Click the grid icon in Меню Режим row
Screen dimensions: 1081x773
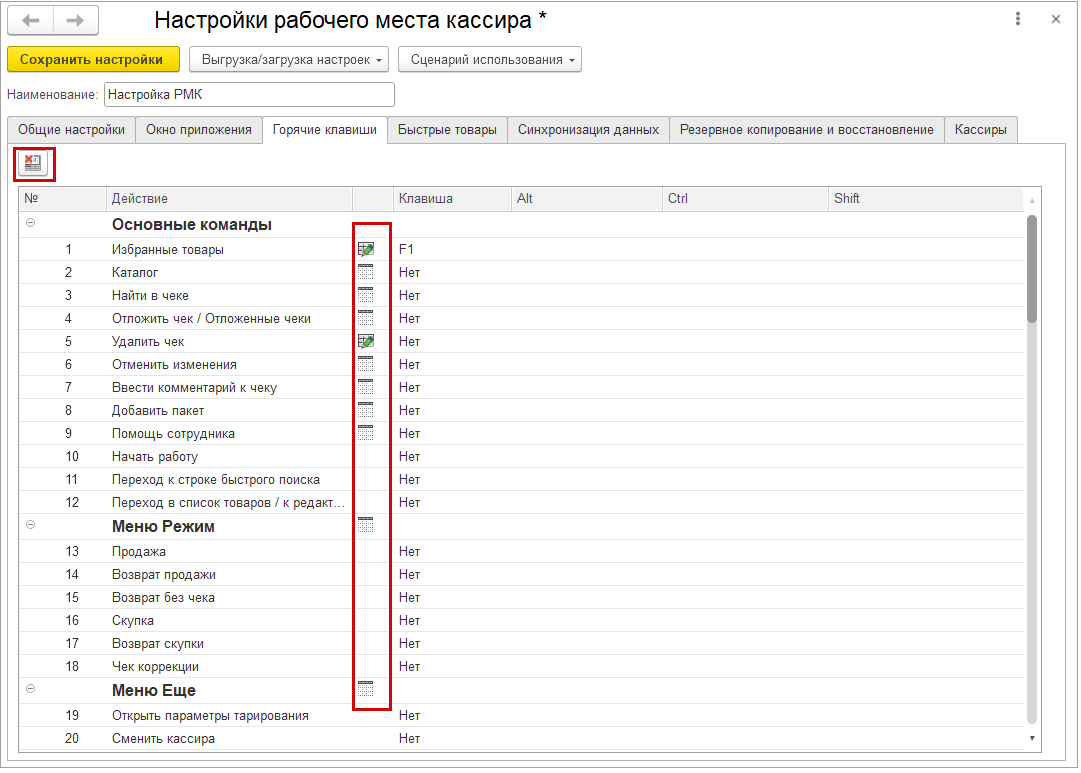(366, 525)
